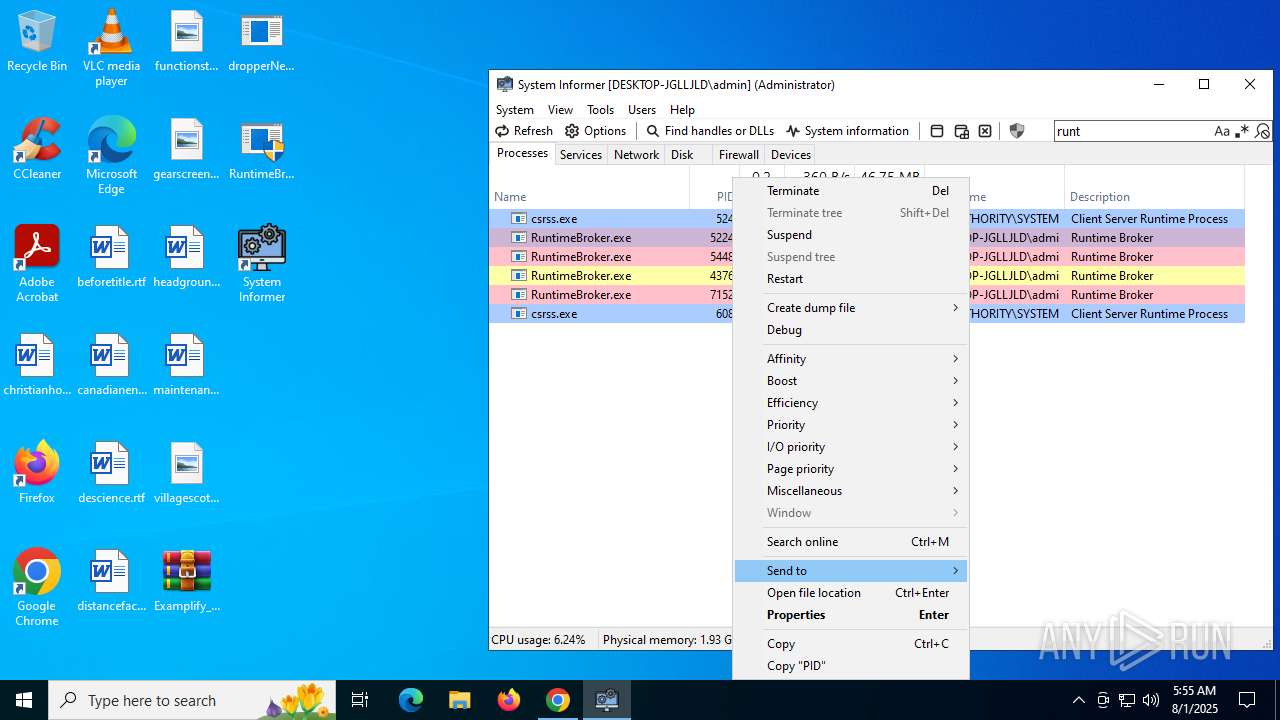Open the Tools menu
Screen dimensions: 1280x720
click(600, 110)
